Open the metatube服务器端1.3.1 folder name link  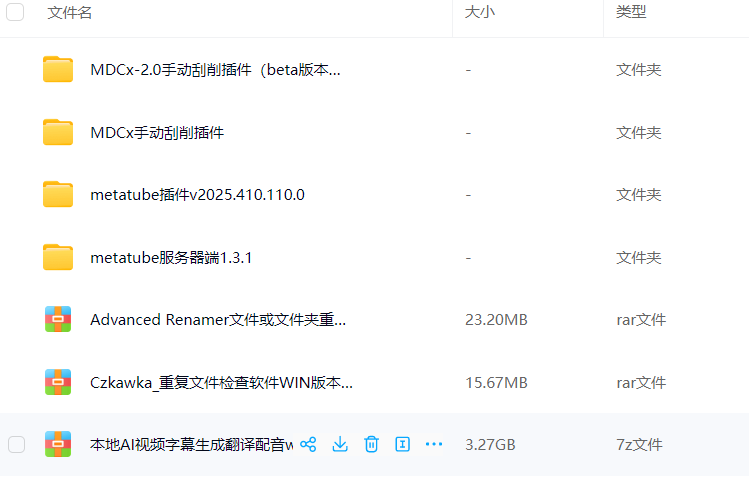tap(171, 257)
